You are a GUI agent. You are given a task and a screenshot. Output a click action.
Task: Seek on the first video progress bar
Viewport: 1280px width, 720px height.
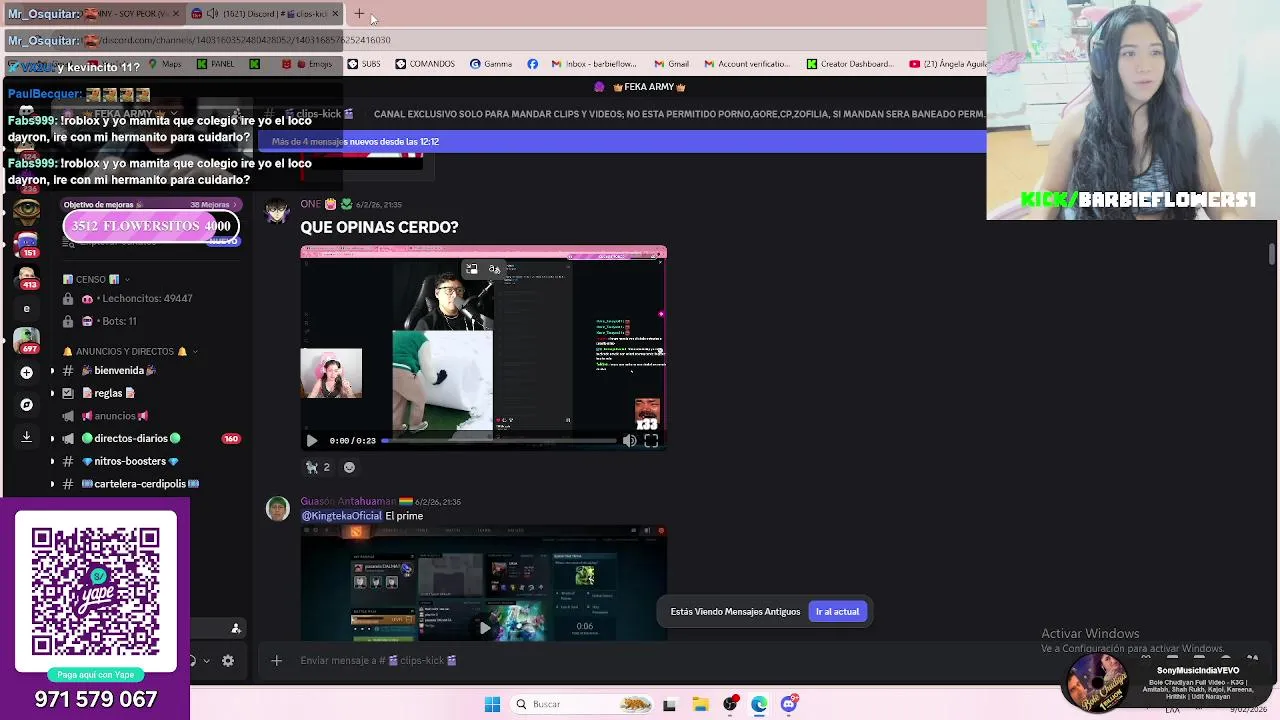(498, 441)
